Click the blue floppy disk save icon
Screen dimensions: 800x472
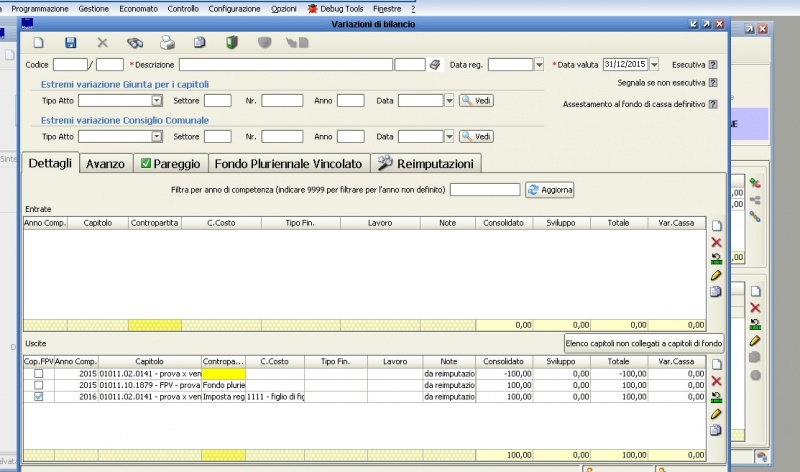point(70,43)
